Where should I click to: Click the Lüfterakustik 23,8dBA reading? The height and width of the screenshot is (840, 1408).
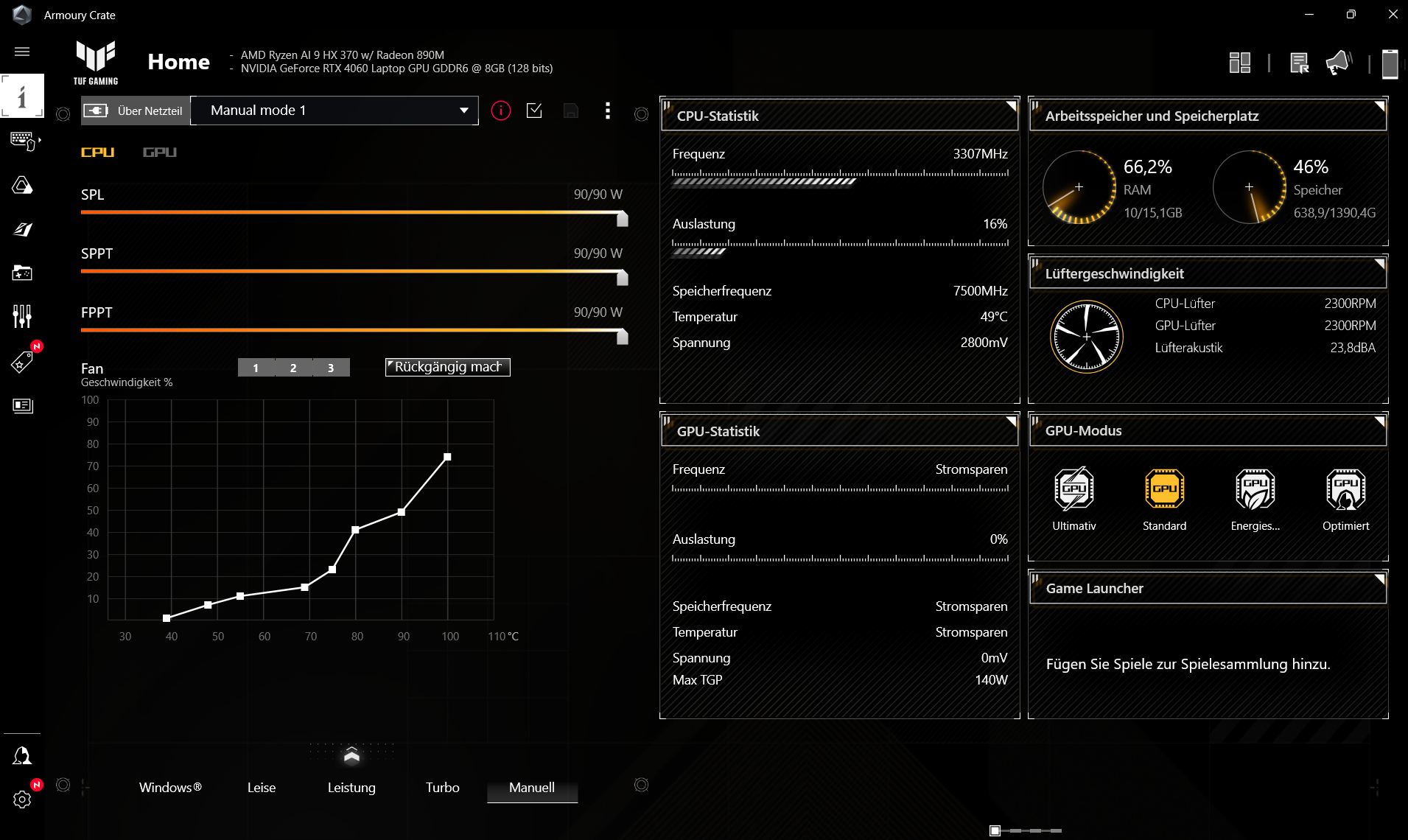tap(1353, 348)
